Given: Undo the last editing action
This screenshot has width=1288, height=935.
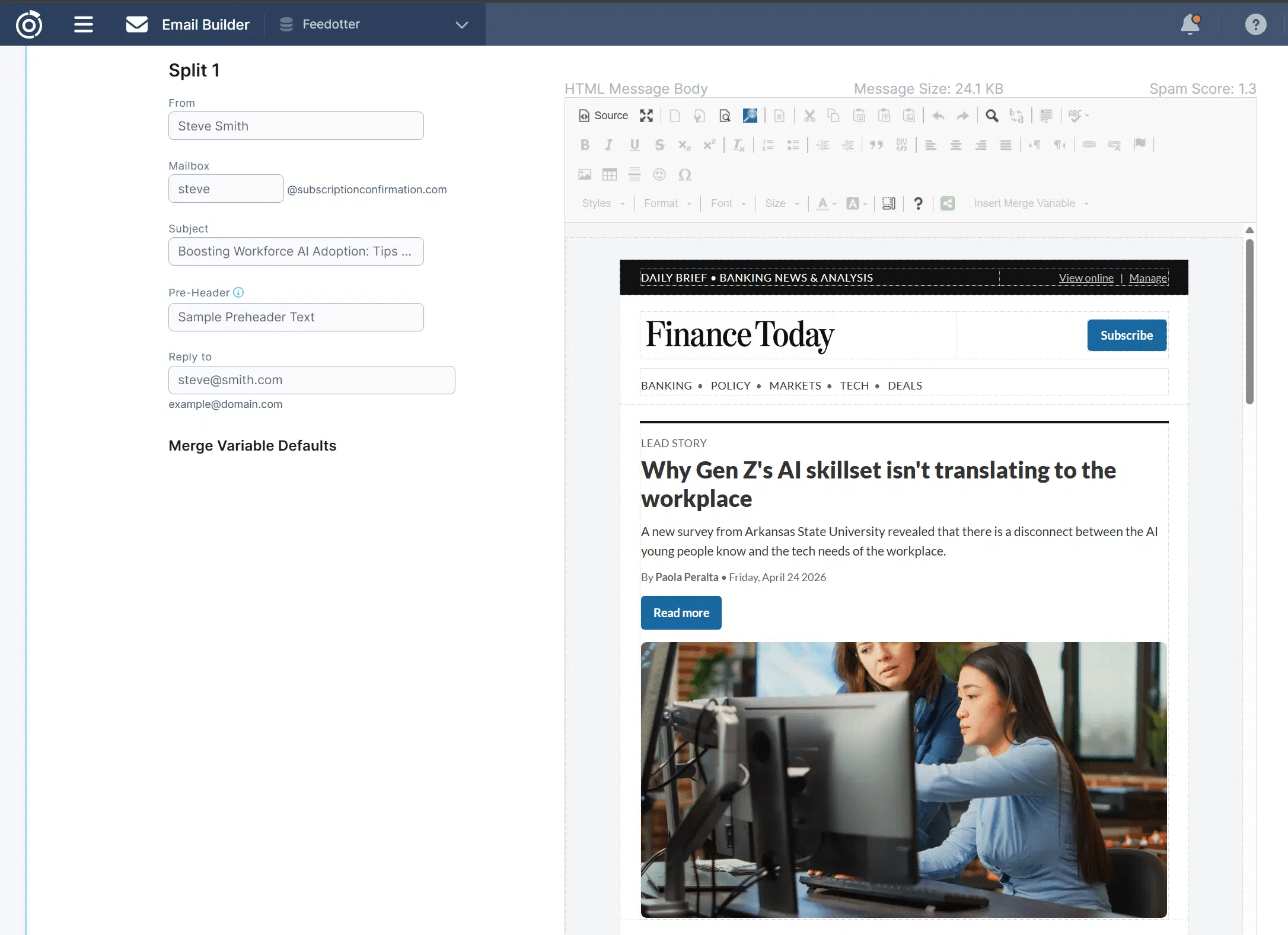Looking at the screenshot, I should coord(939,116).
